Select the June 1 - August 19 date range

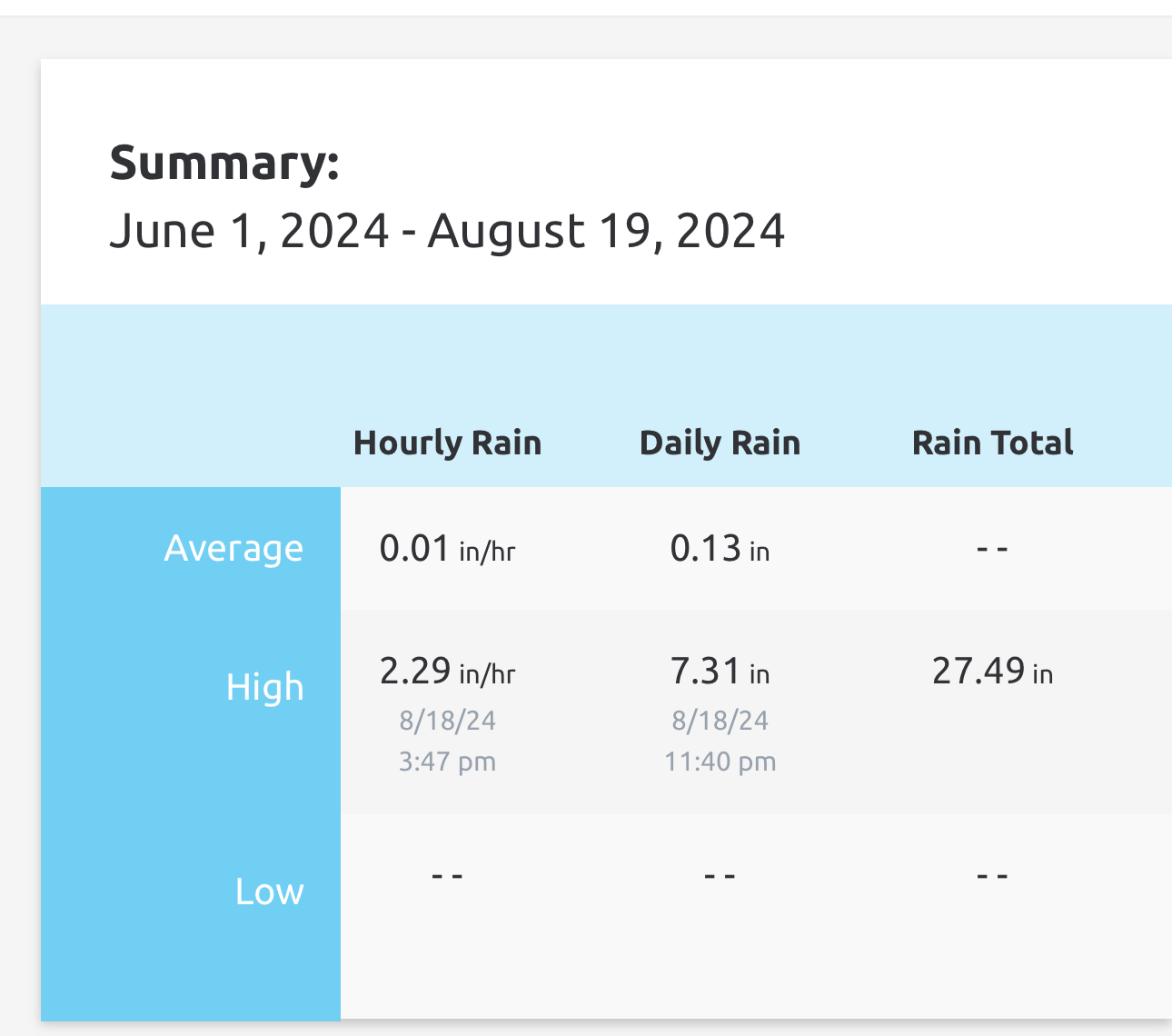[x=447, y=231]
